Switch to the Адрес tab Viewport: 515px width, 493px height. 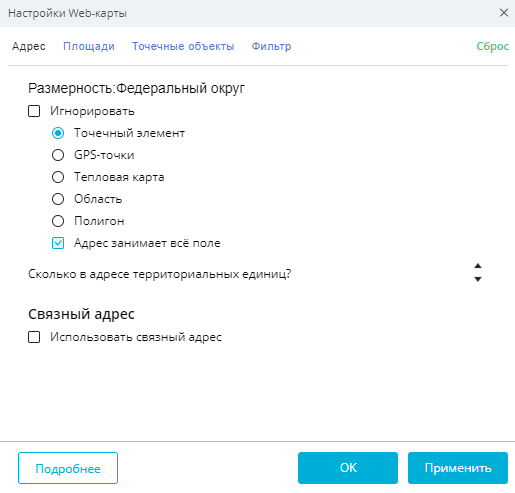[29, 46]
